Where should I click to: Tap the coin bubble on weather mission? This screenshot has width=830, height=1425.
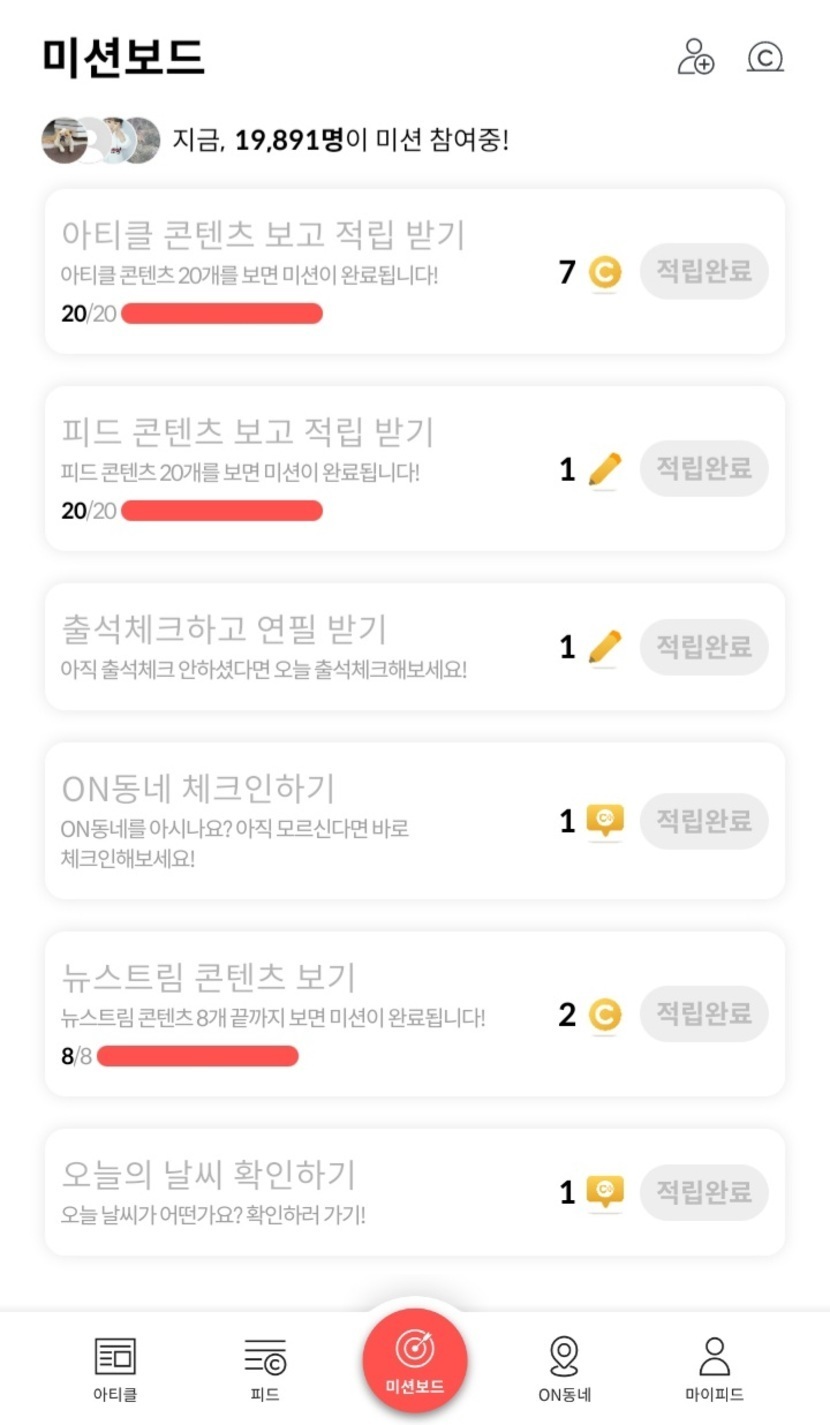(x=604, y=1192)
